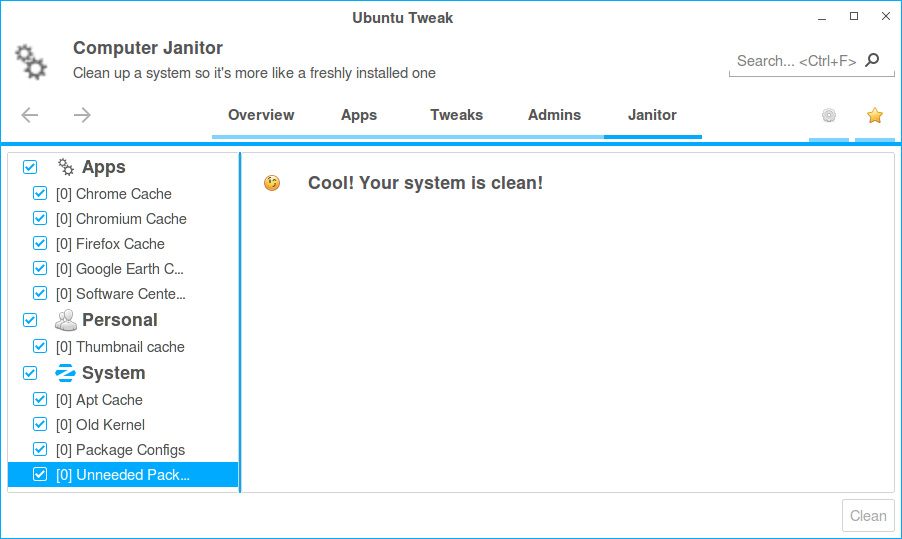Switch to the Overview tab

click(261, 115)
